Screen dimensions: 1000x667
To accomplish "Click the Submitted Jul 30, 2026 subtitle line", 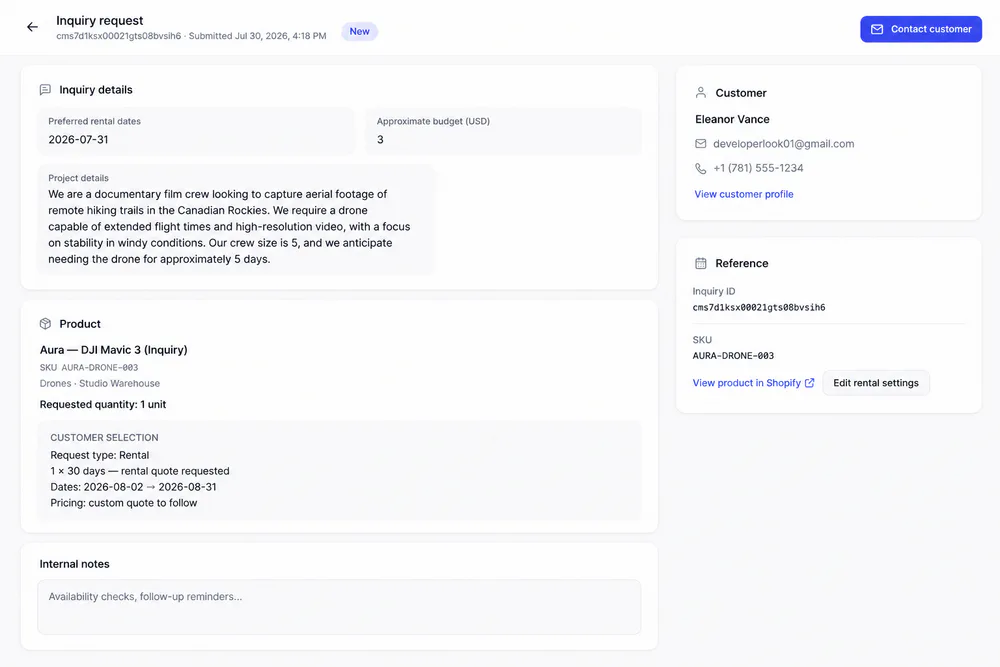I will pos(191,36).
